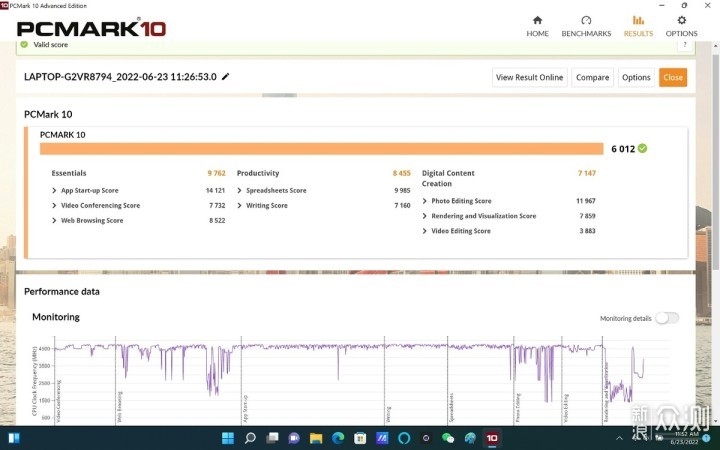Open the Widgets panel on the taskbar
The width and height of the screenshot is (720, 450).
tap(13, 438)
